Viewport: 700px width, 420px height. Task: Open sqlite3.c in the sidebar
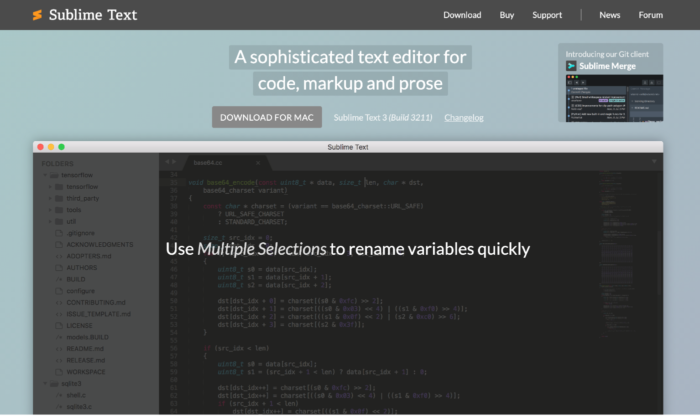click(x=79, y=407)
